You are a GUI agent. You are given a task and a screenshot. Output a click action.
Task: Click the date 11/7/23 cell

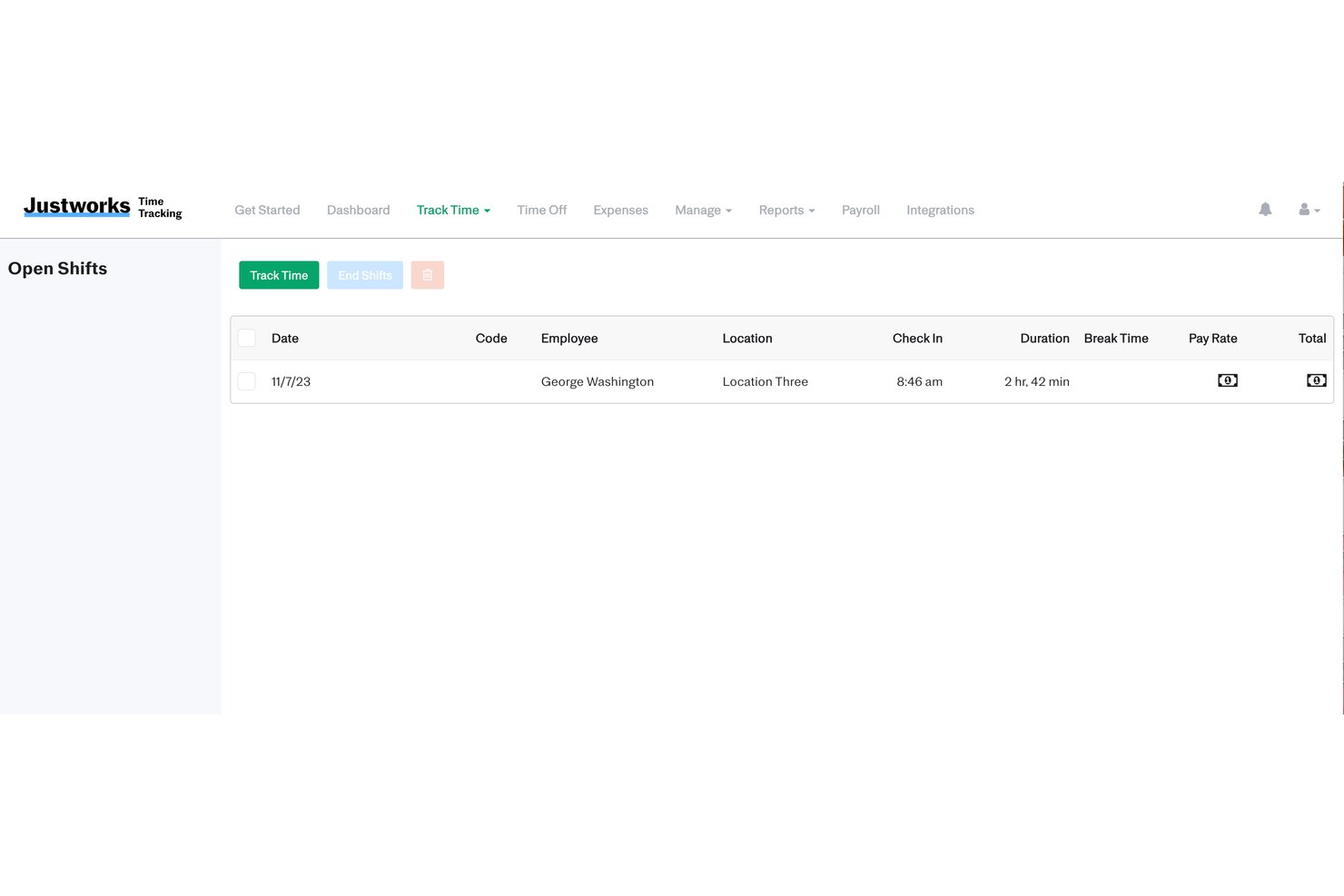pos(291,381)
